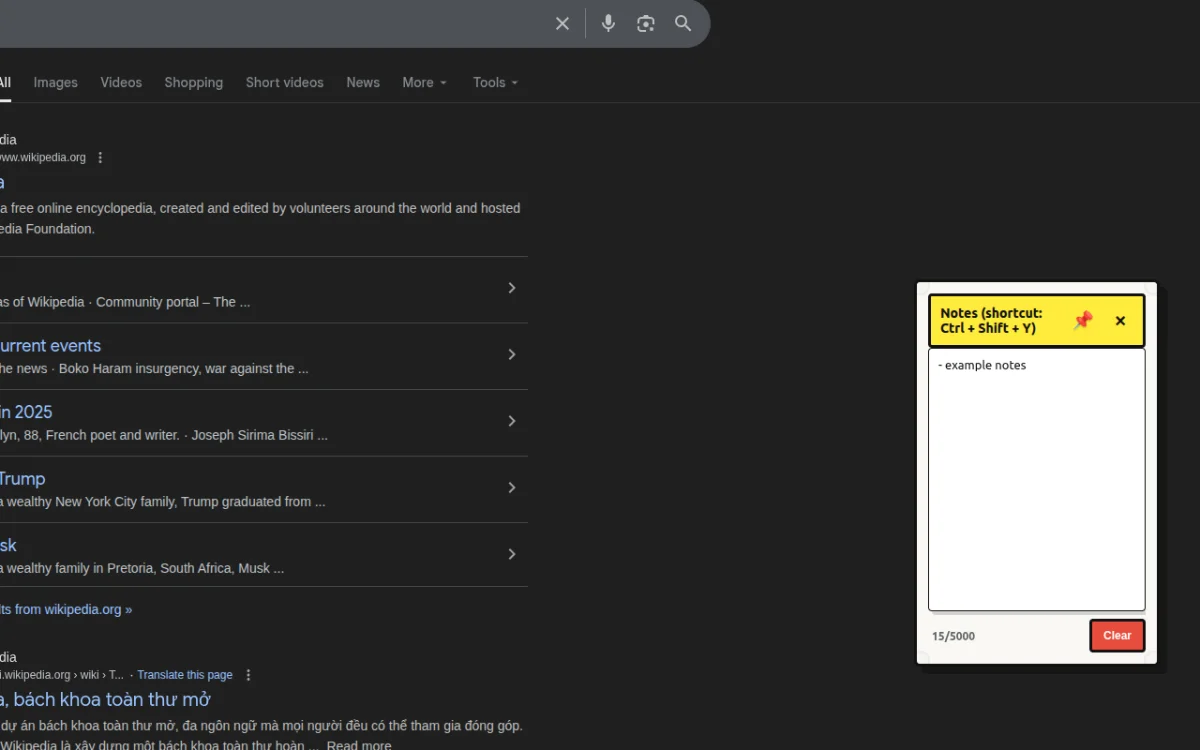Close the Notes widget with its X icon
The width and height of the screenshot is (1200, 750).
[x=1119, y=320]
